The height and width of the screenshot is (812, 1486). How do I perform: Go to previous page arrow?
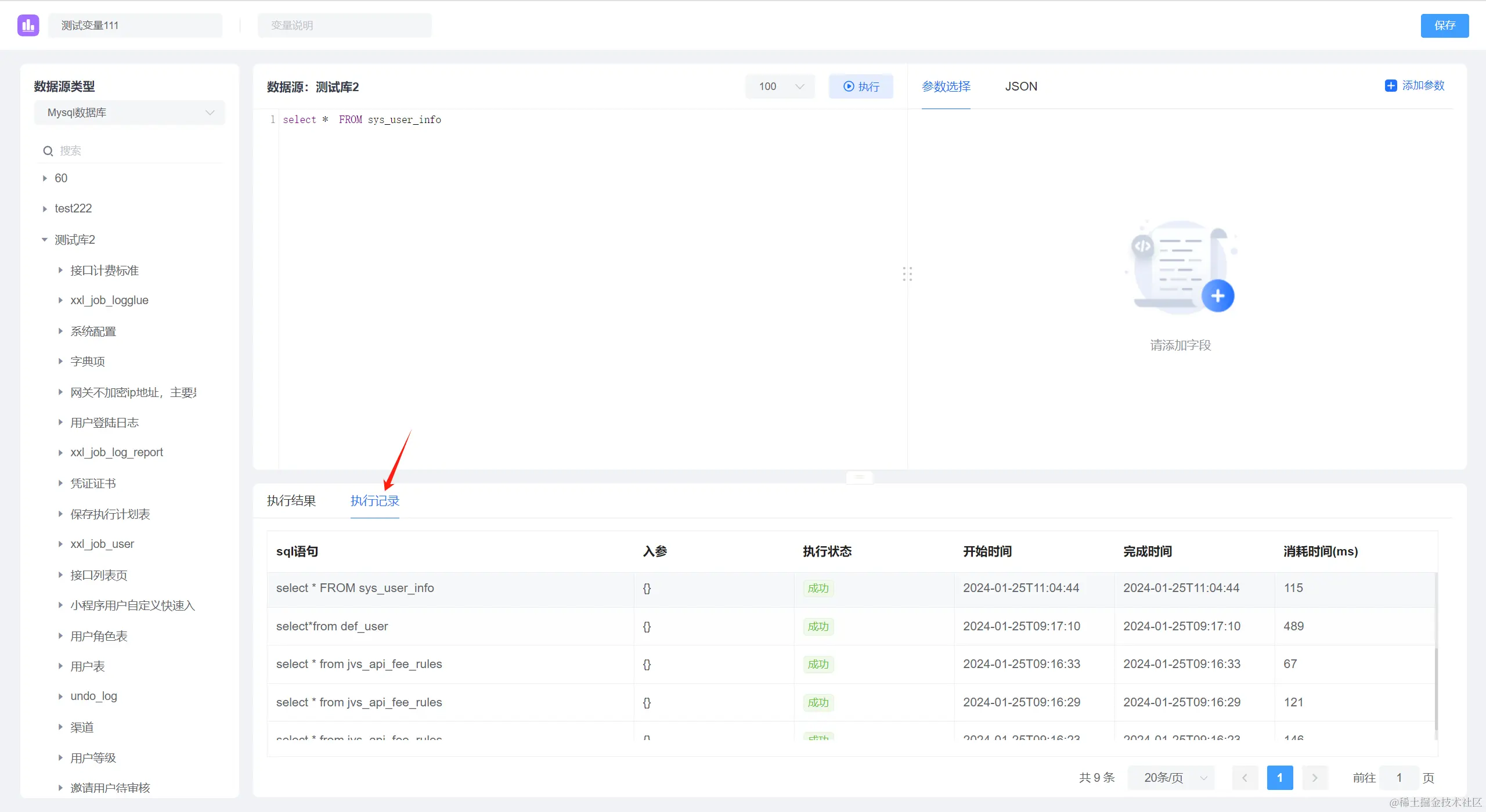pos(1245,778)
